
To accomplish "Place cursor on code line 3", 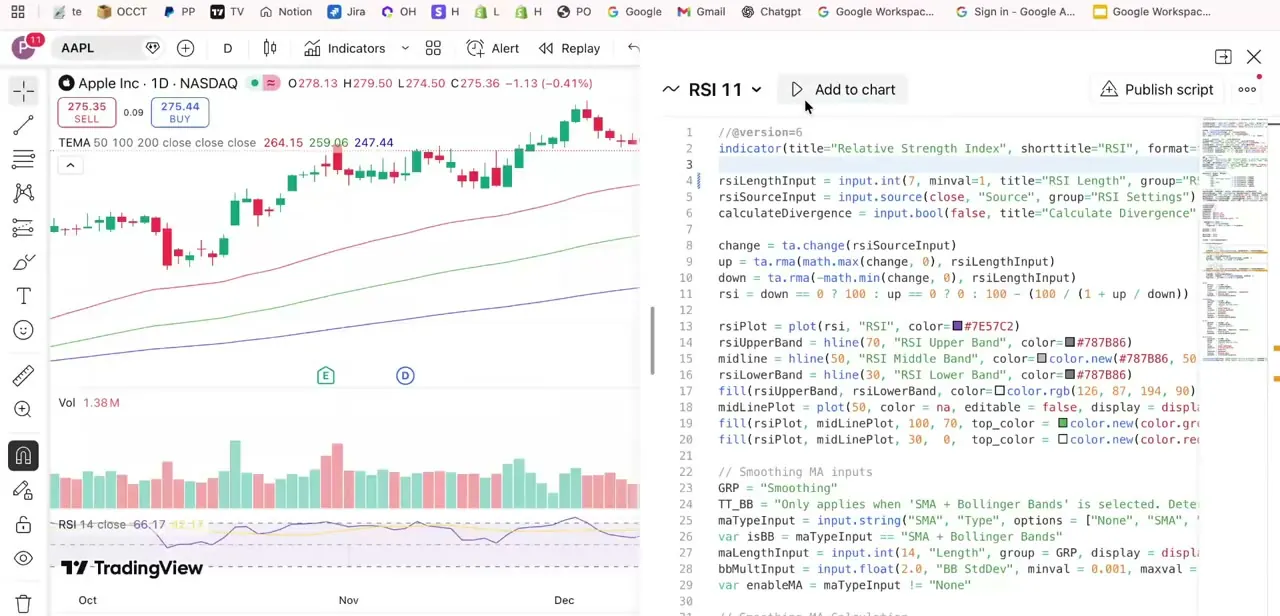I will [x=958, y=165].
